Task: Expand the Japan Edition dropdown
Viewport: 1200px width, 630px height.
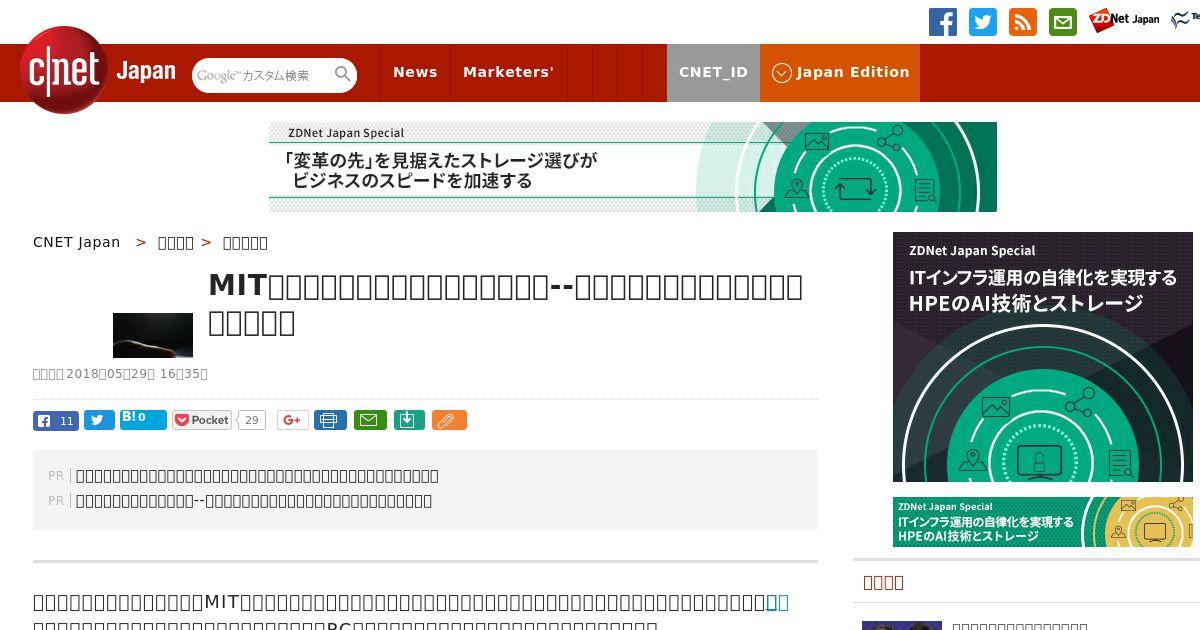Action: [840, 72]
